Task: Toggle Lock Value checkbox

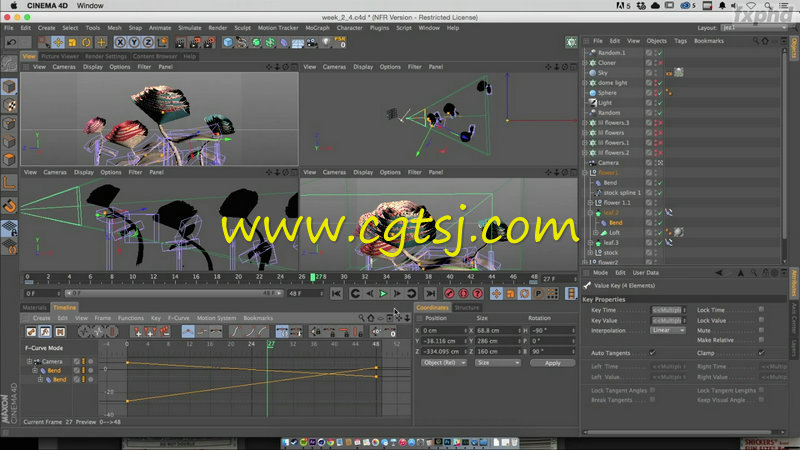Action: coord(761,320)
